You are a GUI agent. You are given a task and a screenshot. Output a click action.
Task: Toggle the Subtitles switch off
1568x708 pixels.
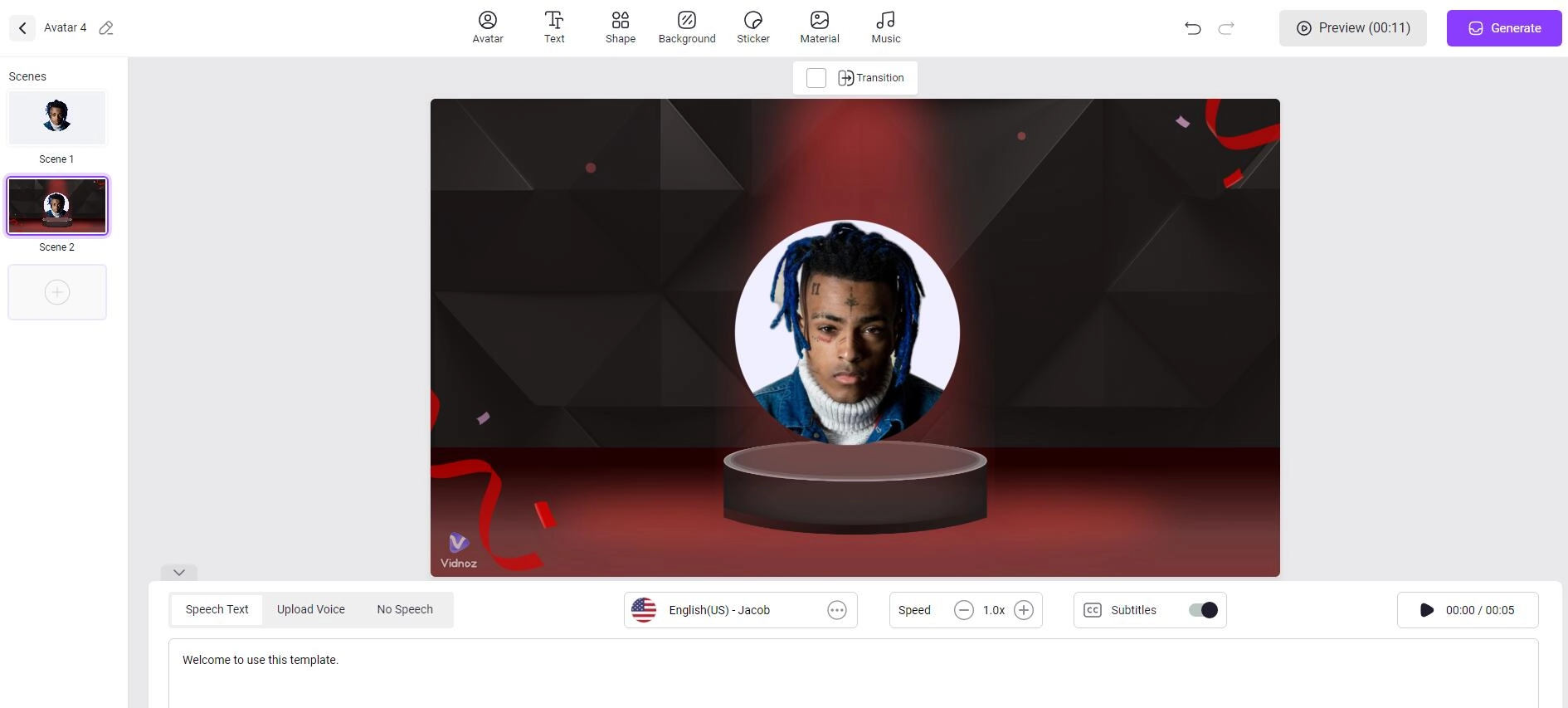click(1202, 610)
